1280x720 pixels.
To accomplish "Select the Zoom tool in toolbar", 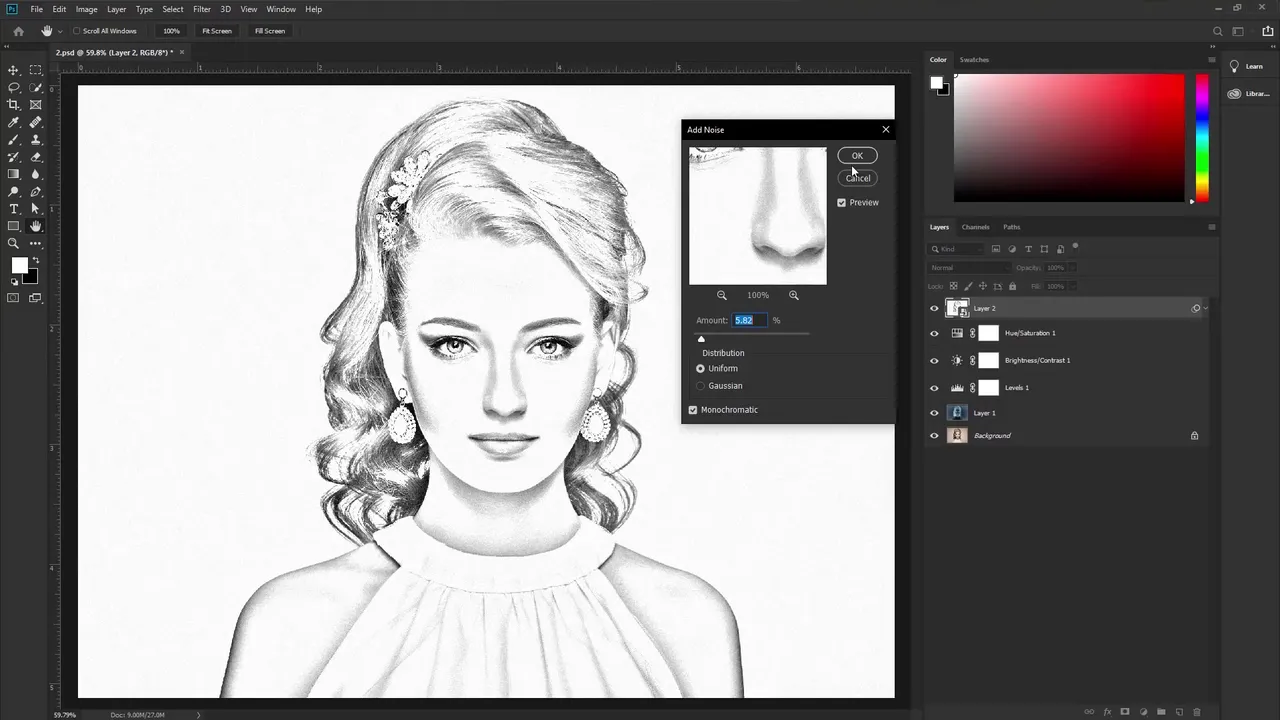I will [x=13, y=243].
